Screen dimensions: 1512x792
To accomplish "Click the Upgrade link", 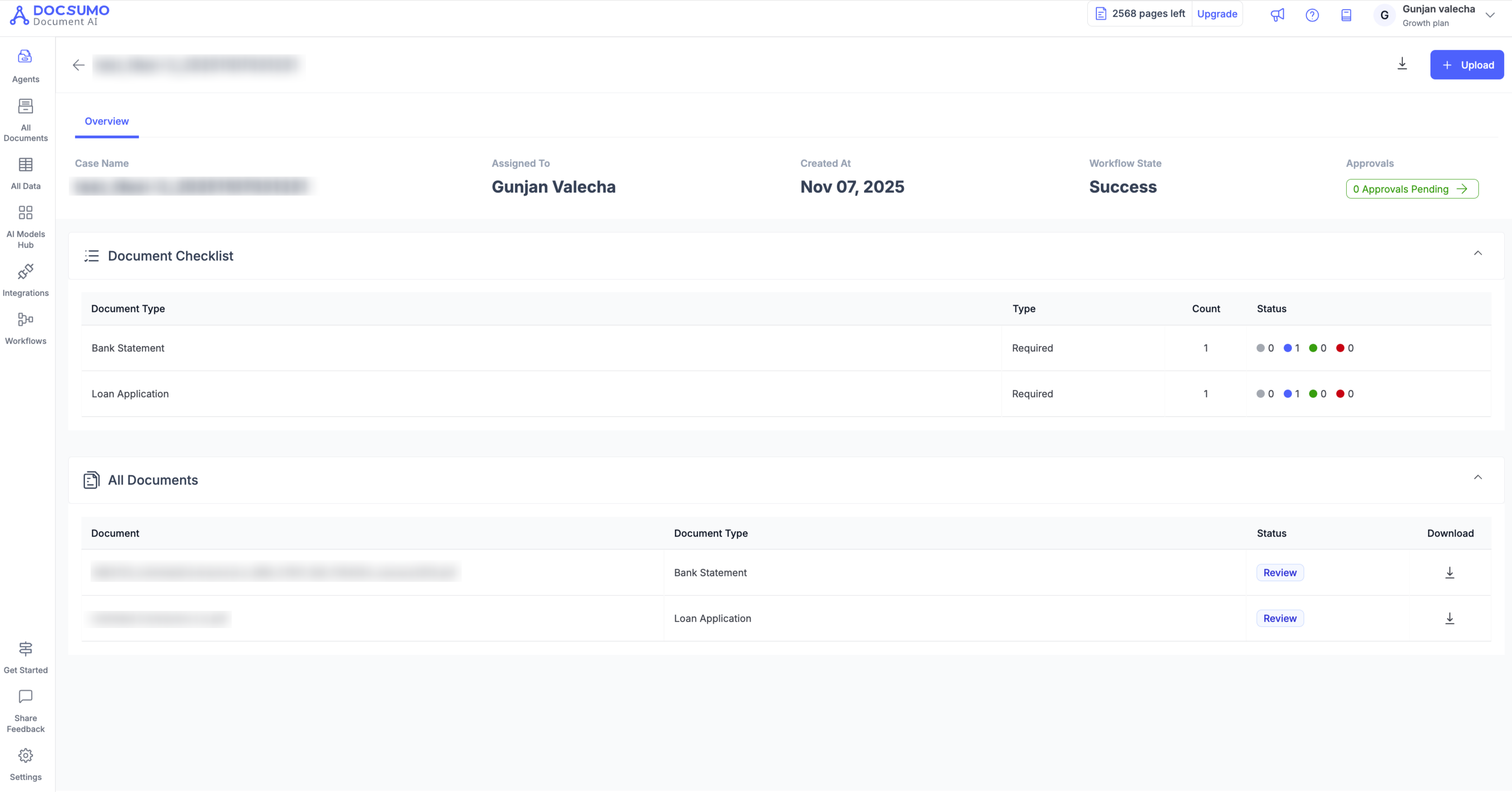I will click(1217, 14).
